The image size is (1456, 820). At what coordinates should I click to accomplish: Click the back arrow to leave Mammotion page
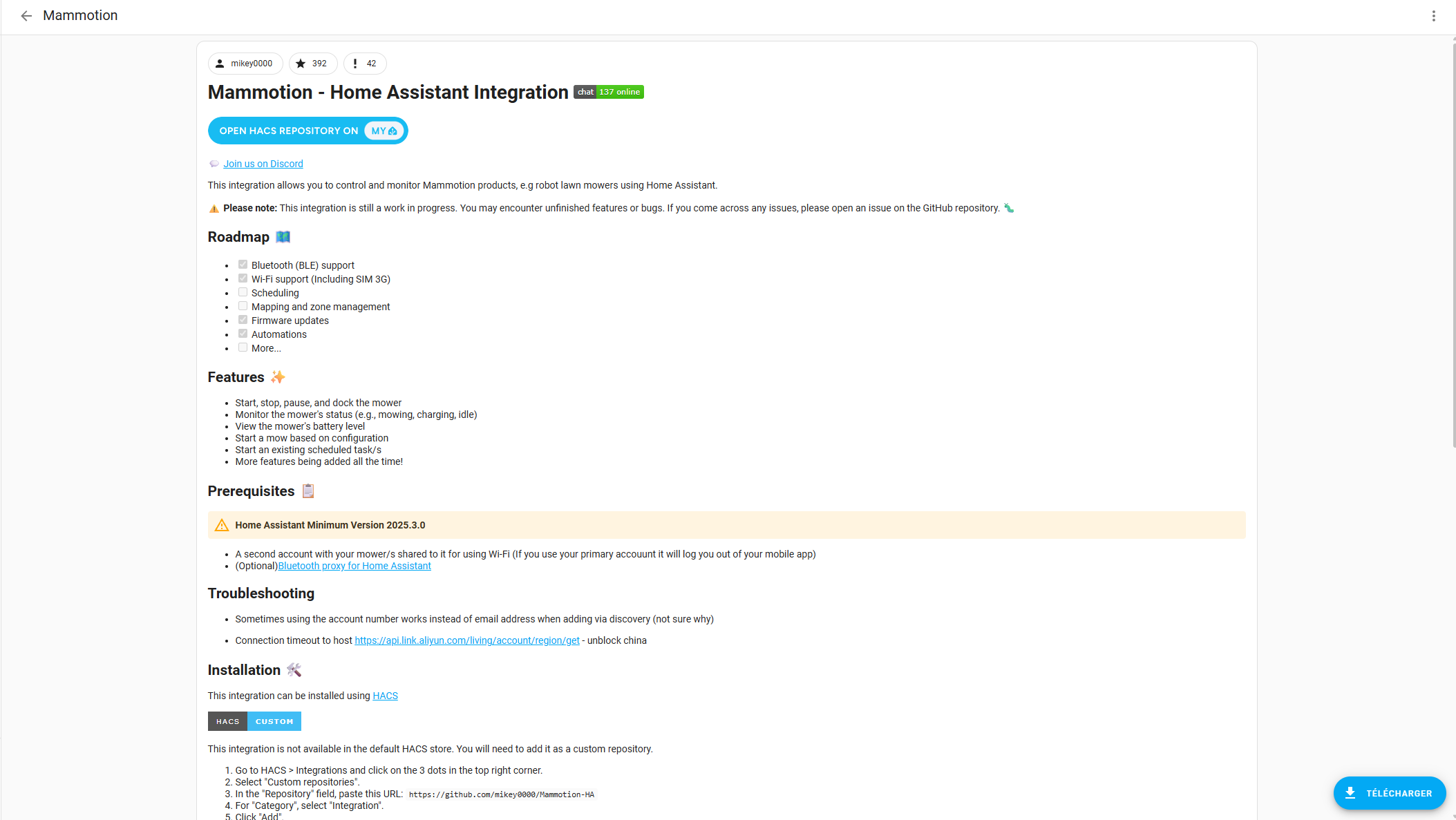click(x=26, y=16)
